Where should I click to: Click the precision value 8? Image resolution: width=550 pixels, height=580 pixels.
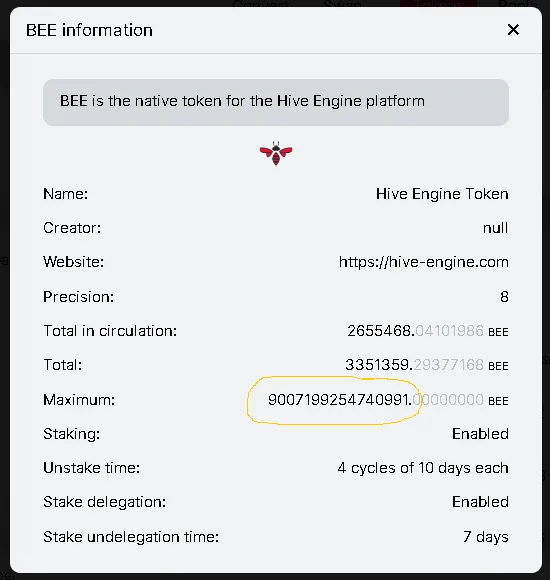(504, 297)
